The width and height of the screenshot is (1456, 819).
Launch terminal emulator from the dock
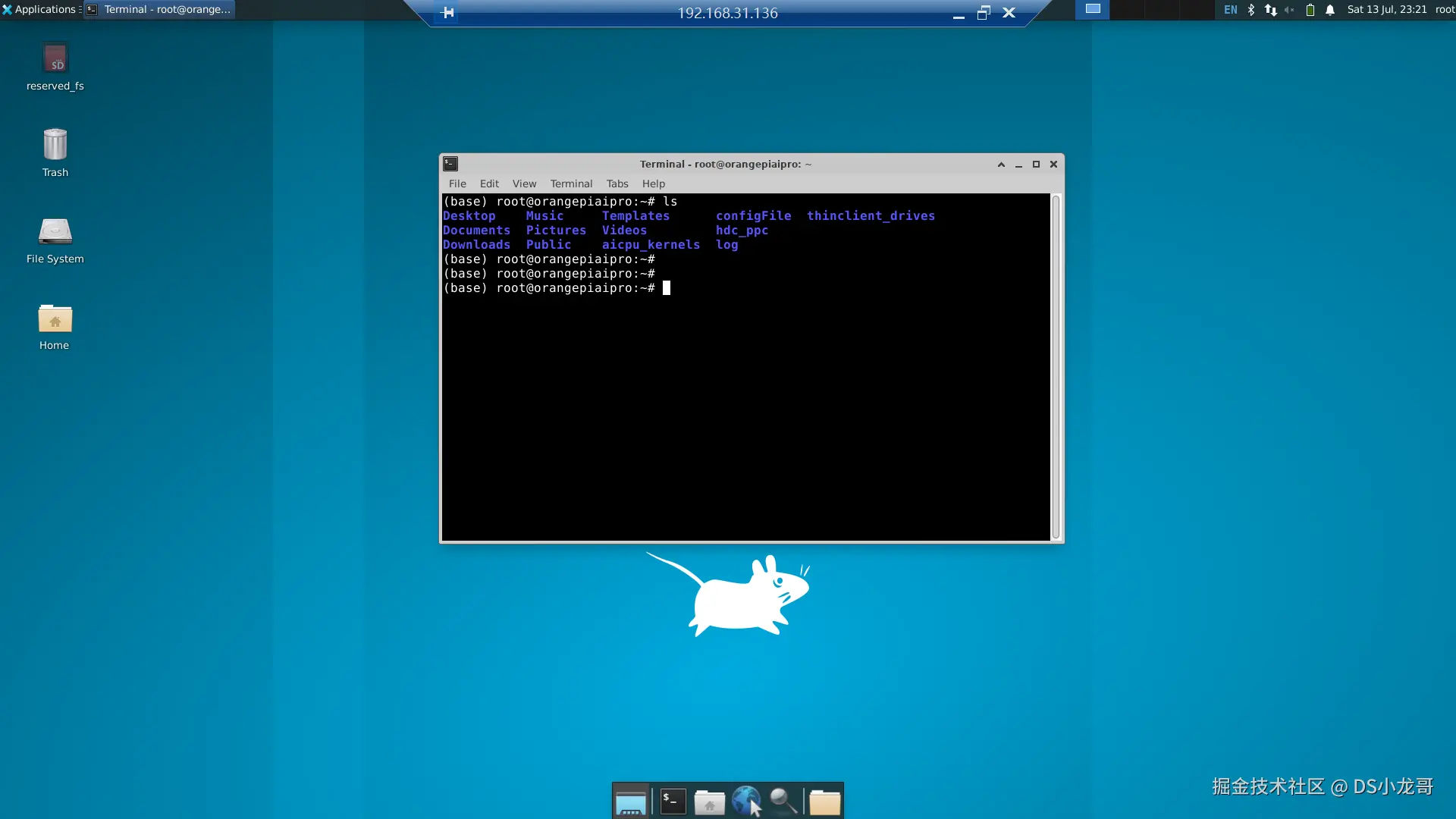tap(673, 801)
